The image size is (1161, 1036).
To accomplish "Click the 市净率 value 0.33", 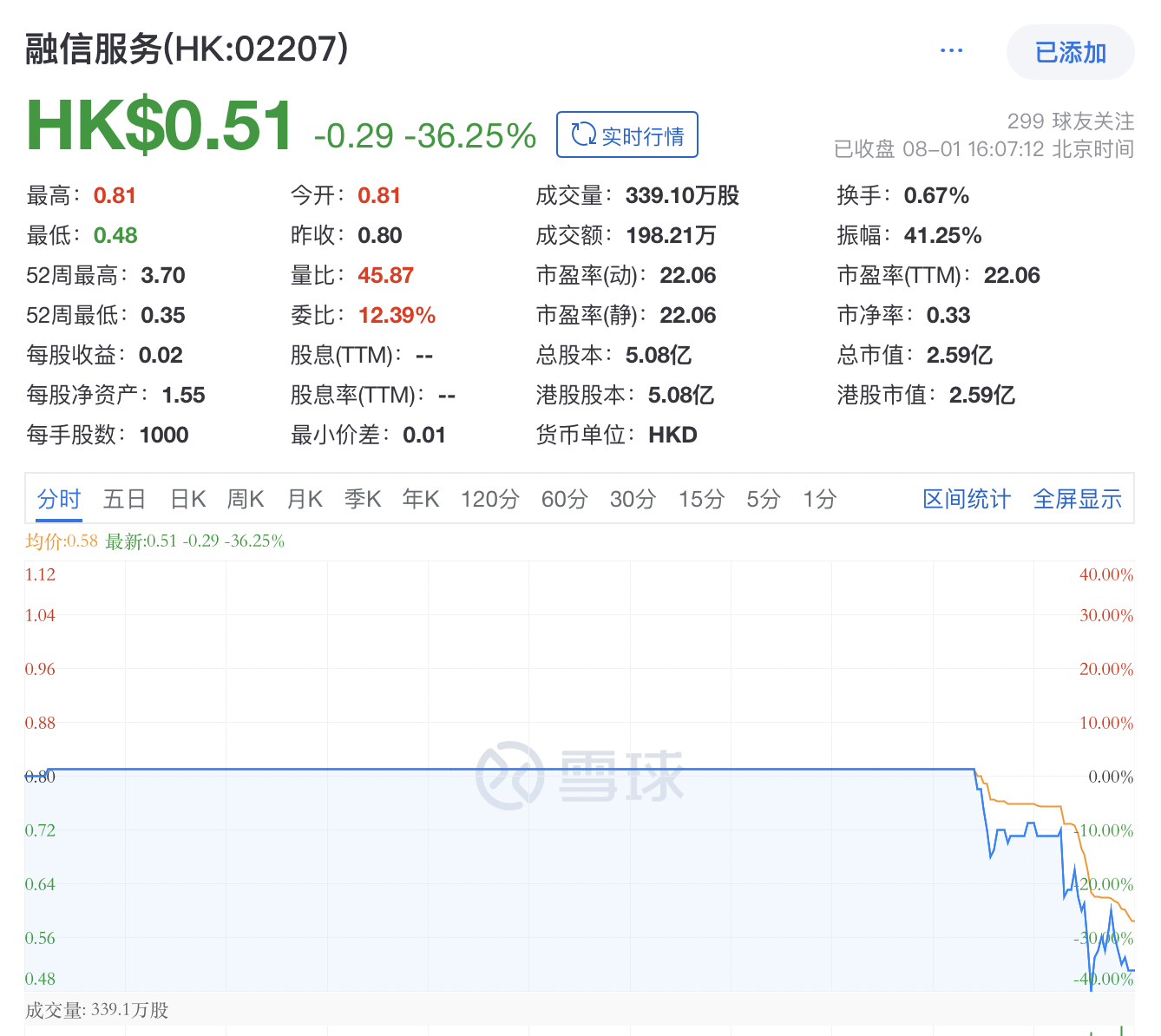I will pyautogui.click(x=948, y=315).
